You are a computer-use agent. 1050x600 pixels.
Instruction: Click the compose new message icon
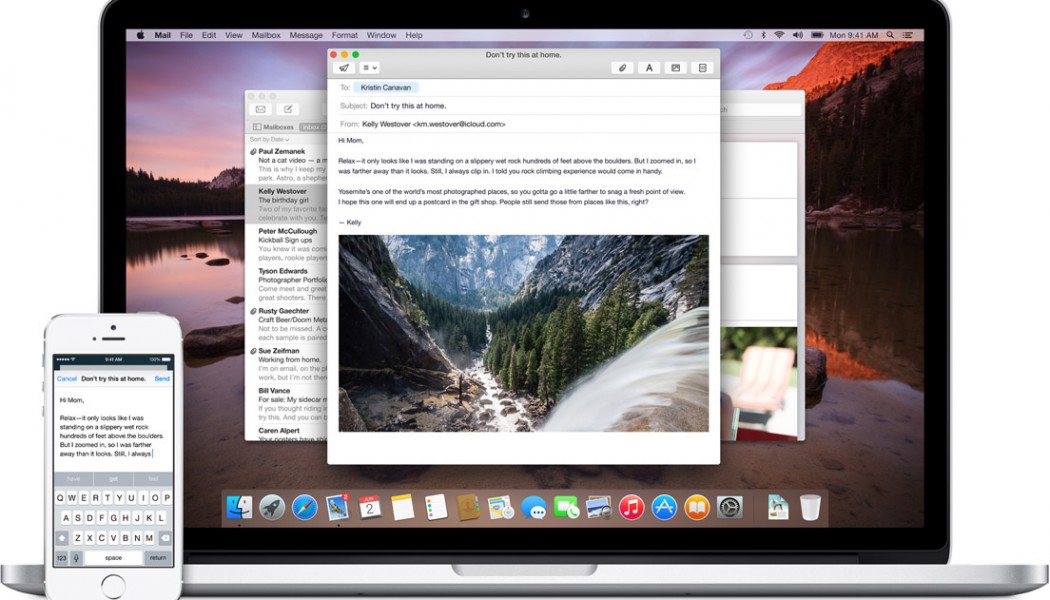(x=287, y=109)
